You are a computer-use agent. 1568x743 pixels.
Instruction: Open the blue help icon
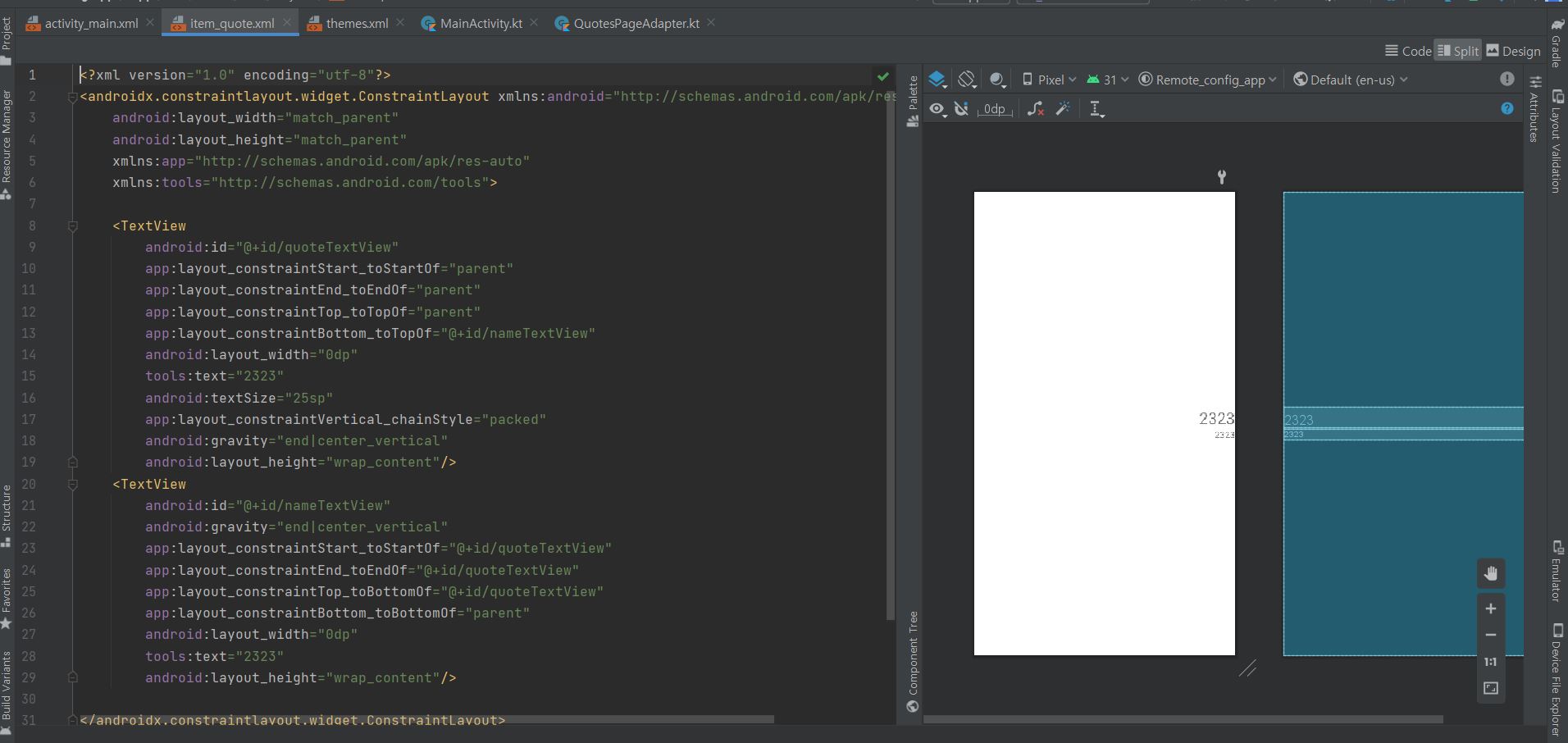pos(1507,108)
